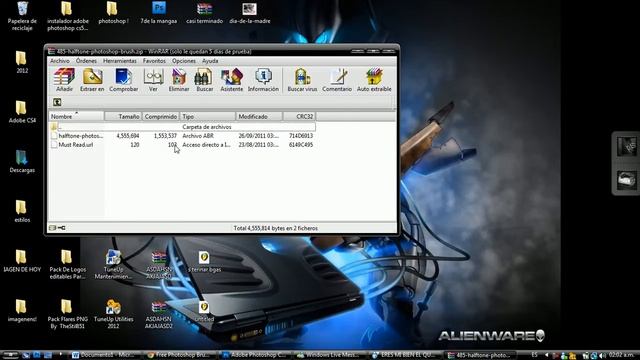Select the estilos desktop folder
The image size is (640, 360).
tap(22, 211)
